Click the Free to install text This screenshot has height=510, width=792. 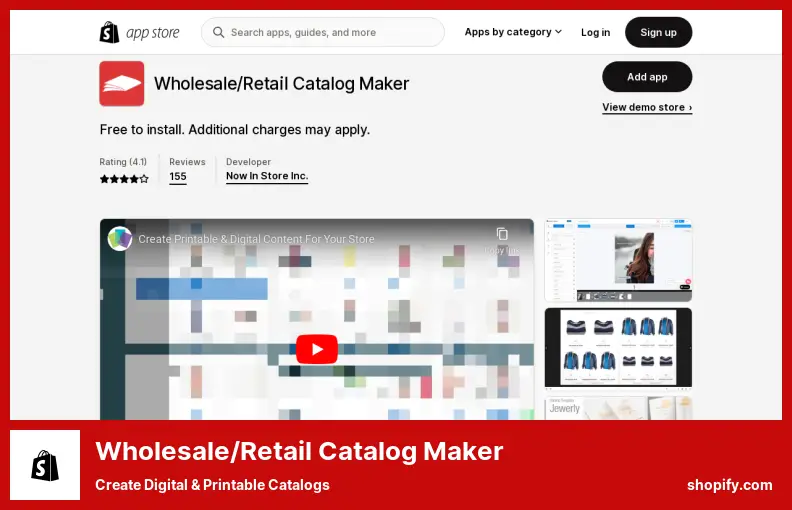pos(235,130)
